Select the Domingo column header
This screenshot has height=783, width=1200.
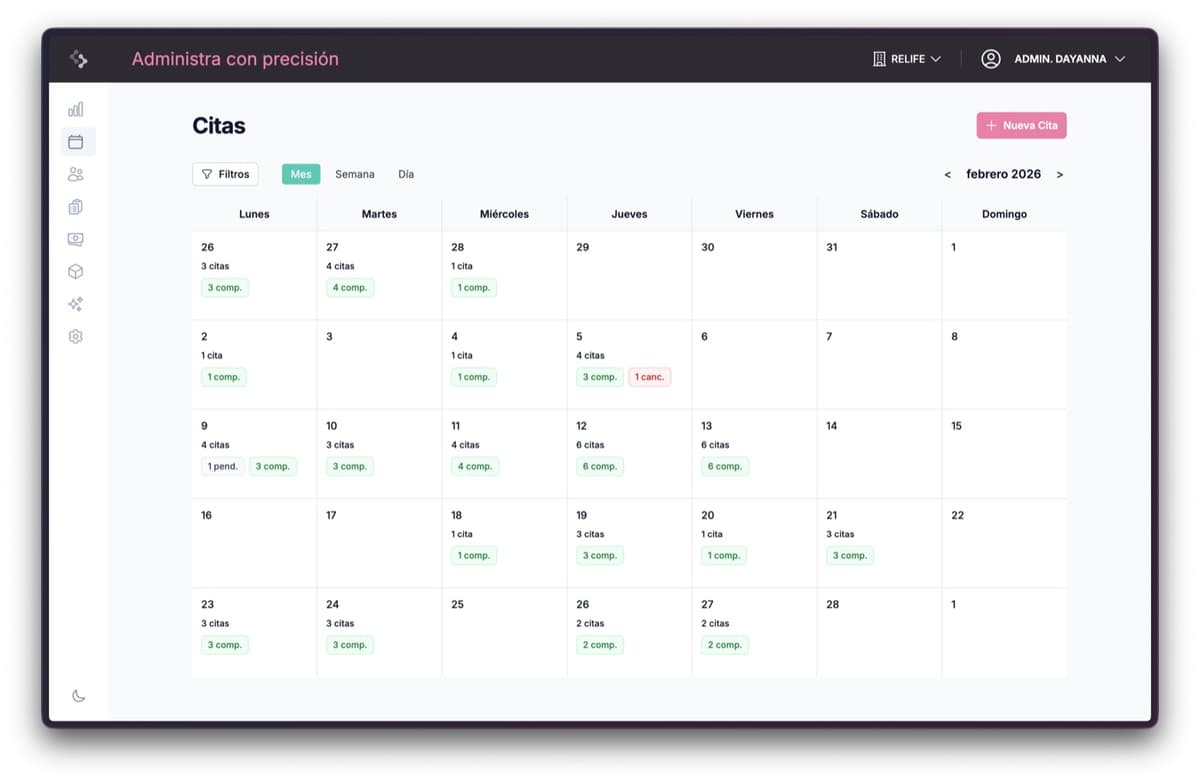1004,214
